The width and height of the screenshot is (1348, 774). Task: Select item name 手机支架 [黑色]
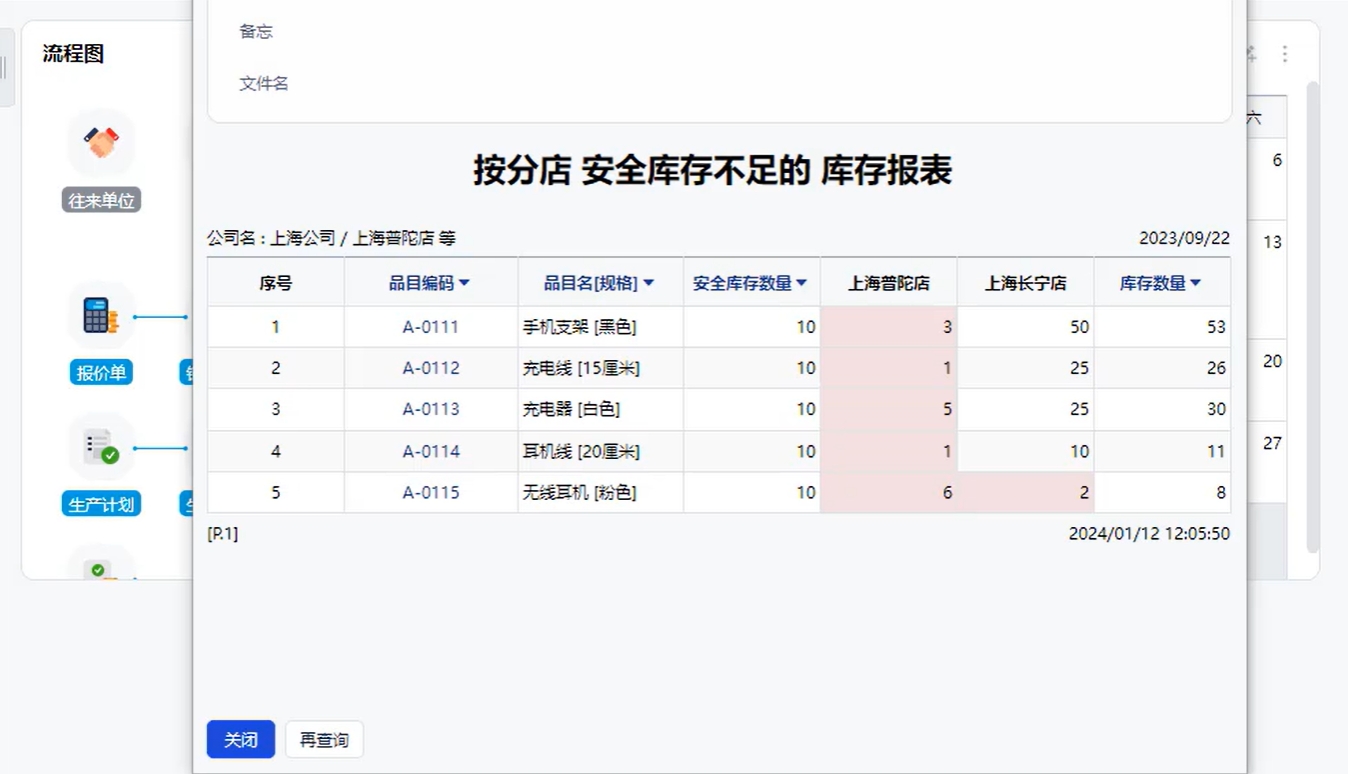pyautogui.click(x=580, y=327)
